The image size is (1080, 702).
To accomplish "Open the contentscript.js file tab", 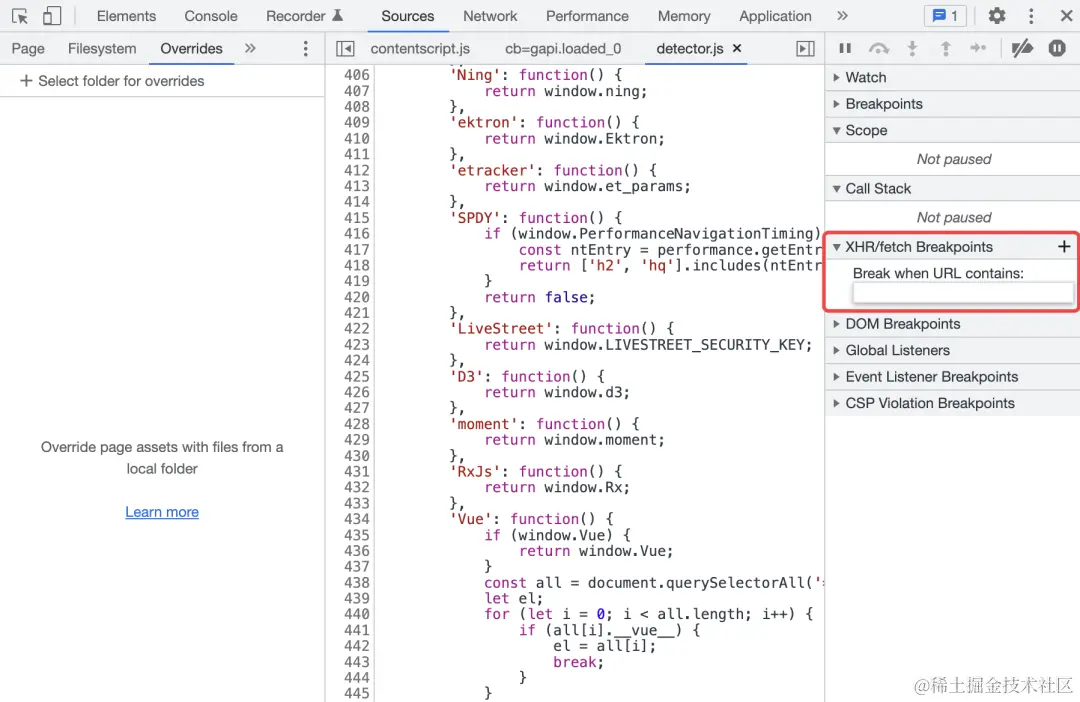I will point(420,48).
